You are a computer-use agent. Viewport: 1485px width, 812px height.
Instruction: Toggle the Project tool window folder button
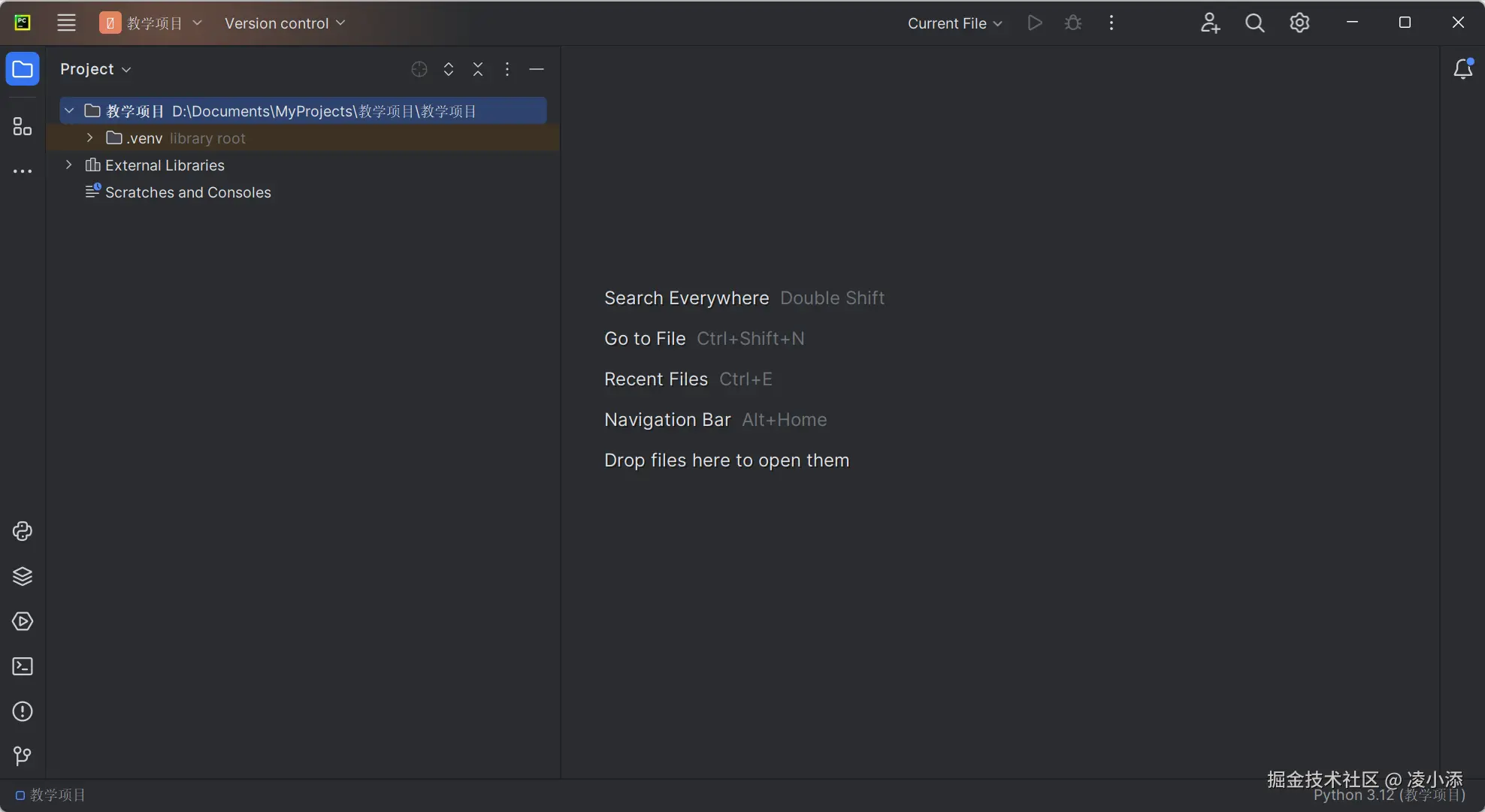pyautogui.click(x=23, y=69)
